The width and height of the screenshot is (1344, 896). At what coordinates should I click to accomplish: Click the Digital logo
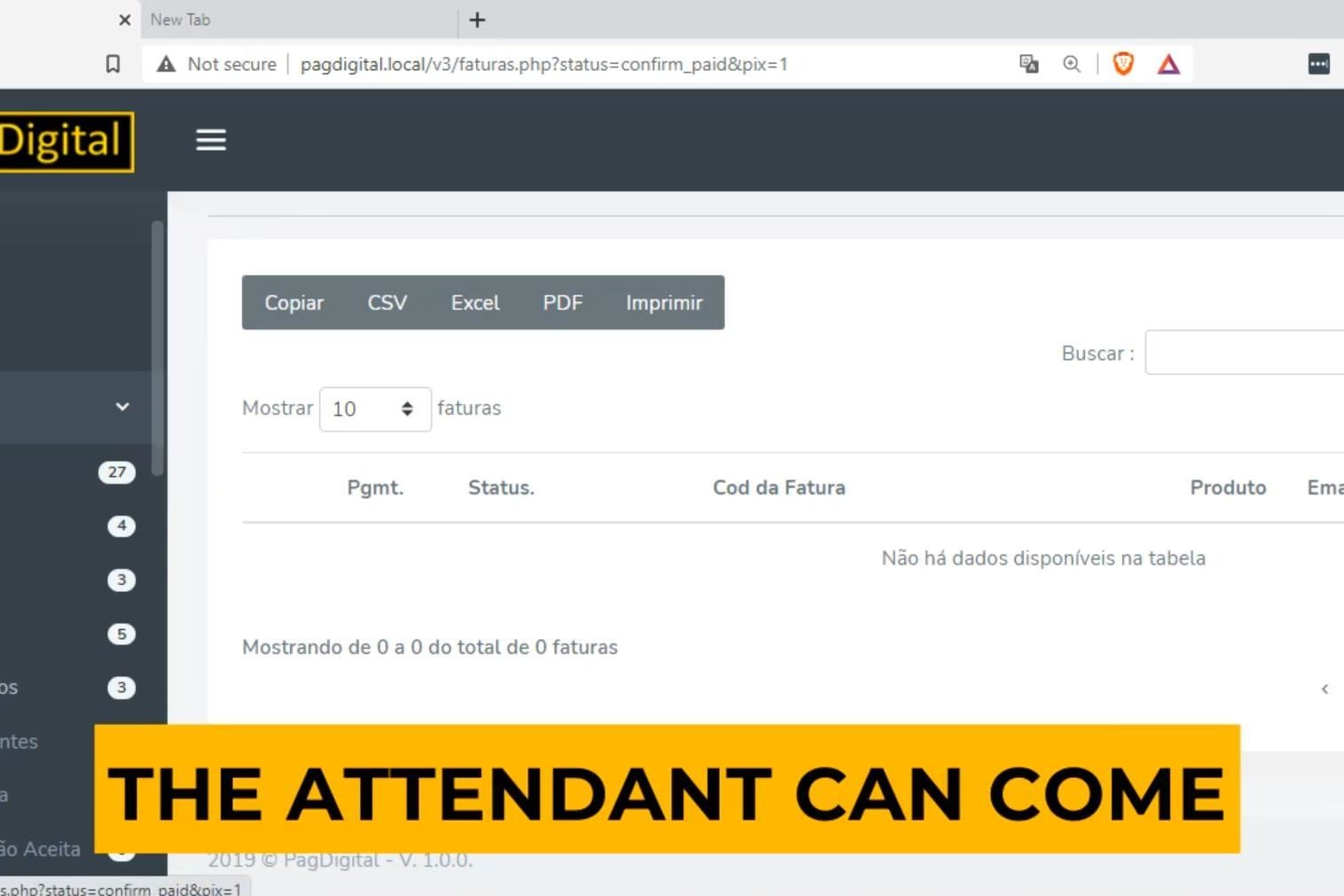[x=62, y=141]
